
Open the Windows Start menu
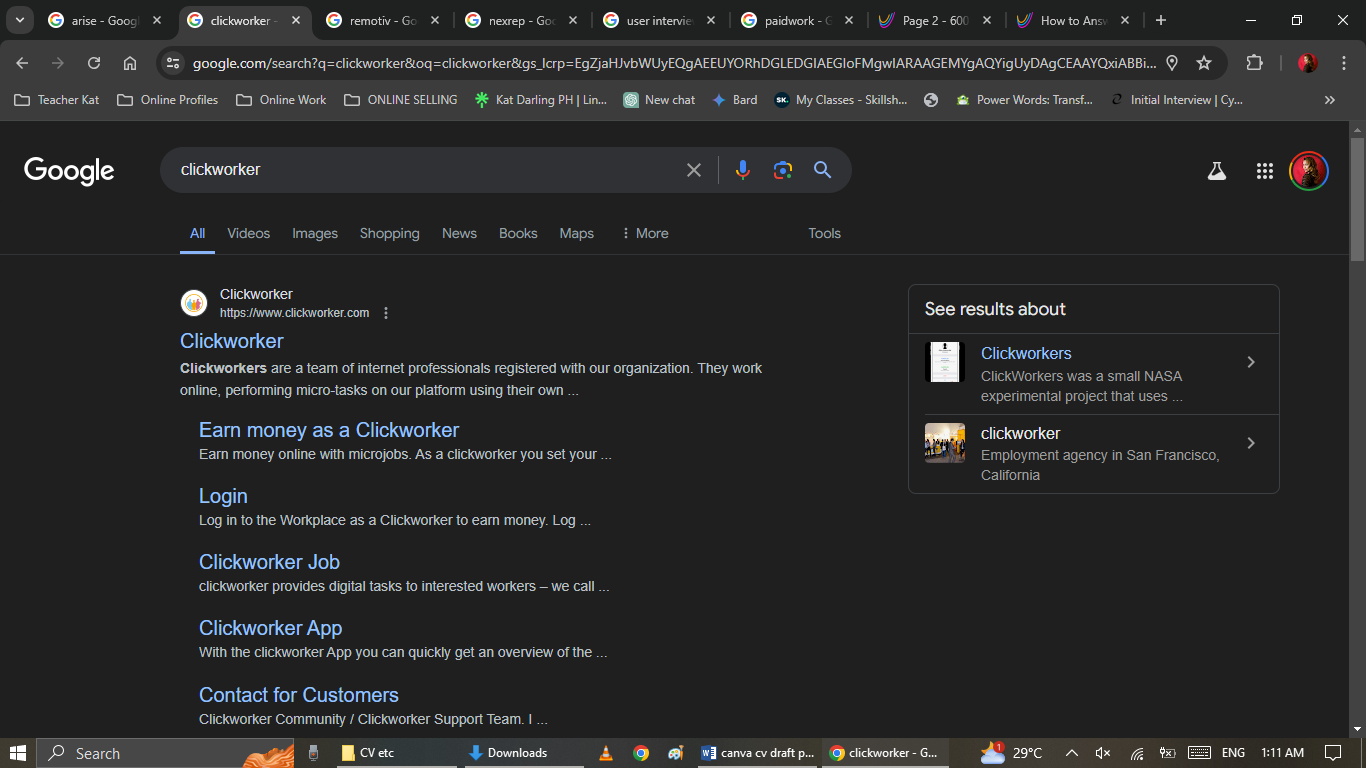point(18,753)
